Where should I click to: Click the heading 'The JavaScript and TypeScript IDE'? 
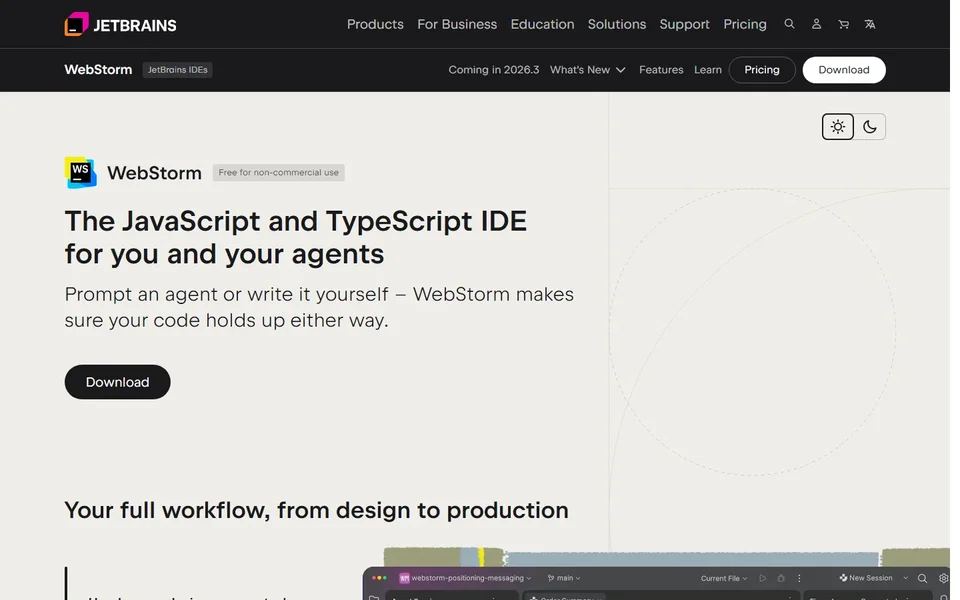[296, 221]
